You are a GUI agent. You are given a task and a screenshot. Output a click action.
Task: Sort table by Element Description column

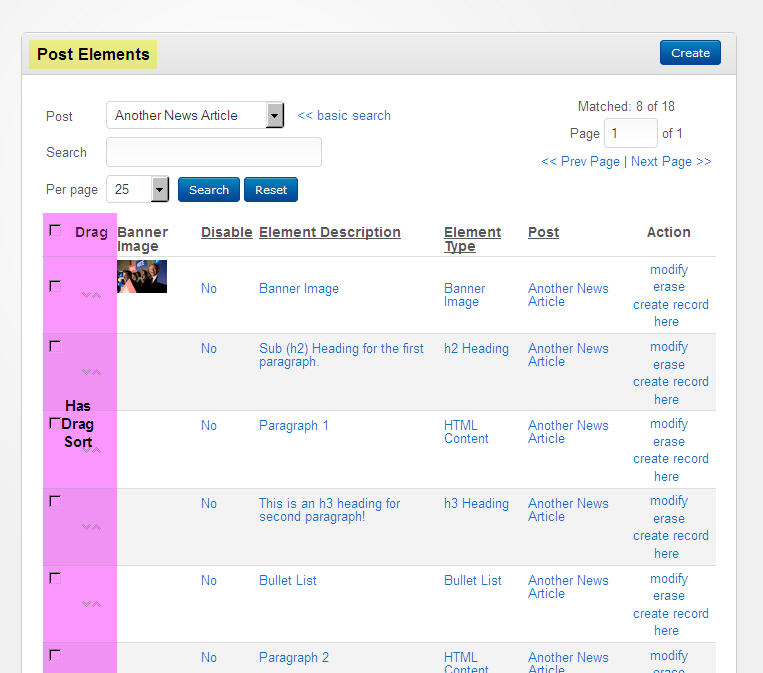[329, 232]
